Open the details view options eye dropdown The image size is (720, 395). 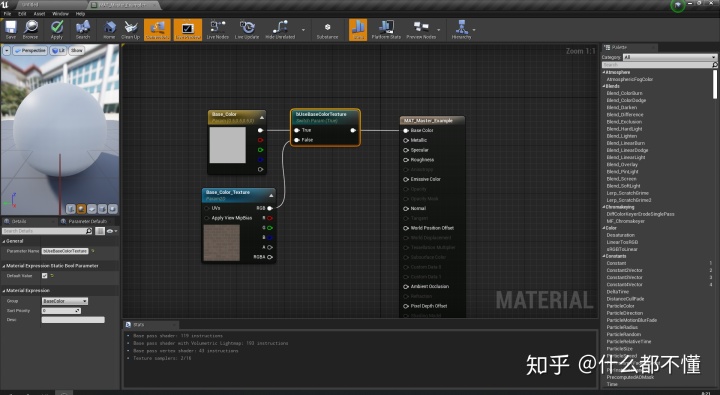coord(112,231)
